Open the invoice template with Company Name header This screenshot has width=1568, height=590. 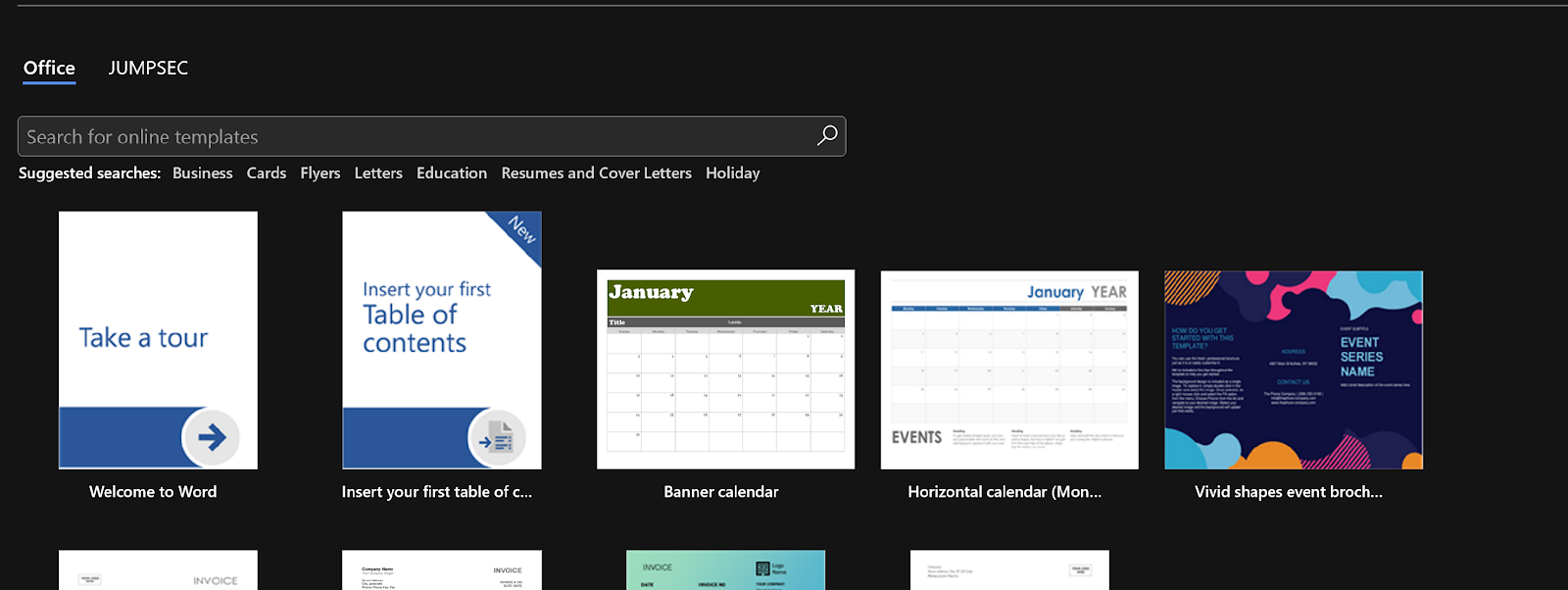pos(442,570)
